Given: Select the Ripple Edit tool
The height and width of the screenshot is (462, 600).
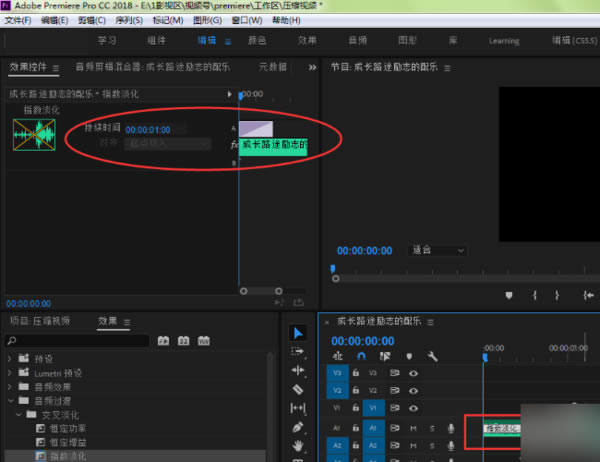Looking at the screenshot, I should [x=298, y=370].
